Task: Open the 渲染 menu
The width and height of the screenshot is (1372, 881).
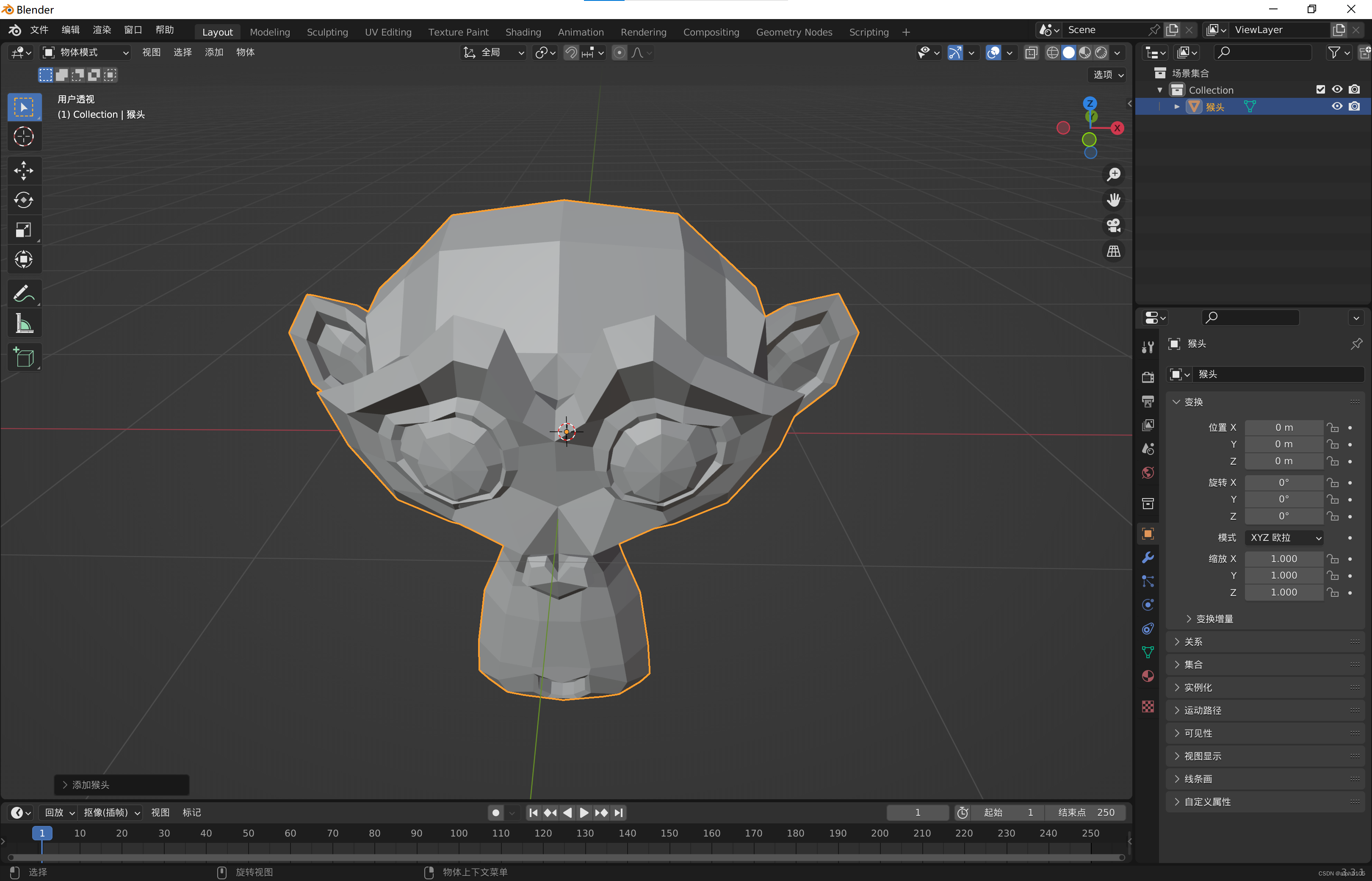Action: point(102,30)
